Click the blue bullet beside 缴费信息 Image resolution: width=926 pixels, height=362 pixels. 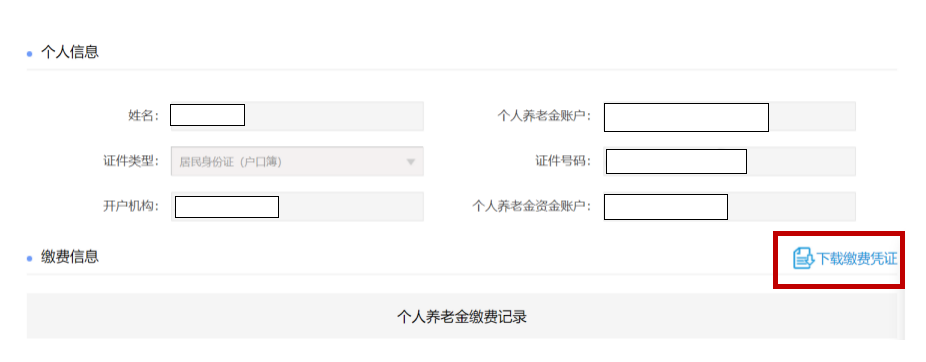[30, 259]
